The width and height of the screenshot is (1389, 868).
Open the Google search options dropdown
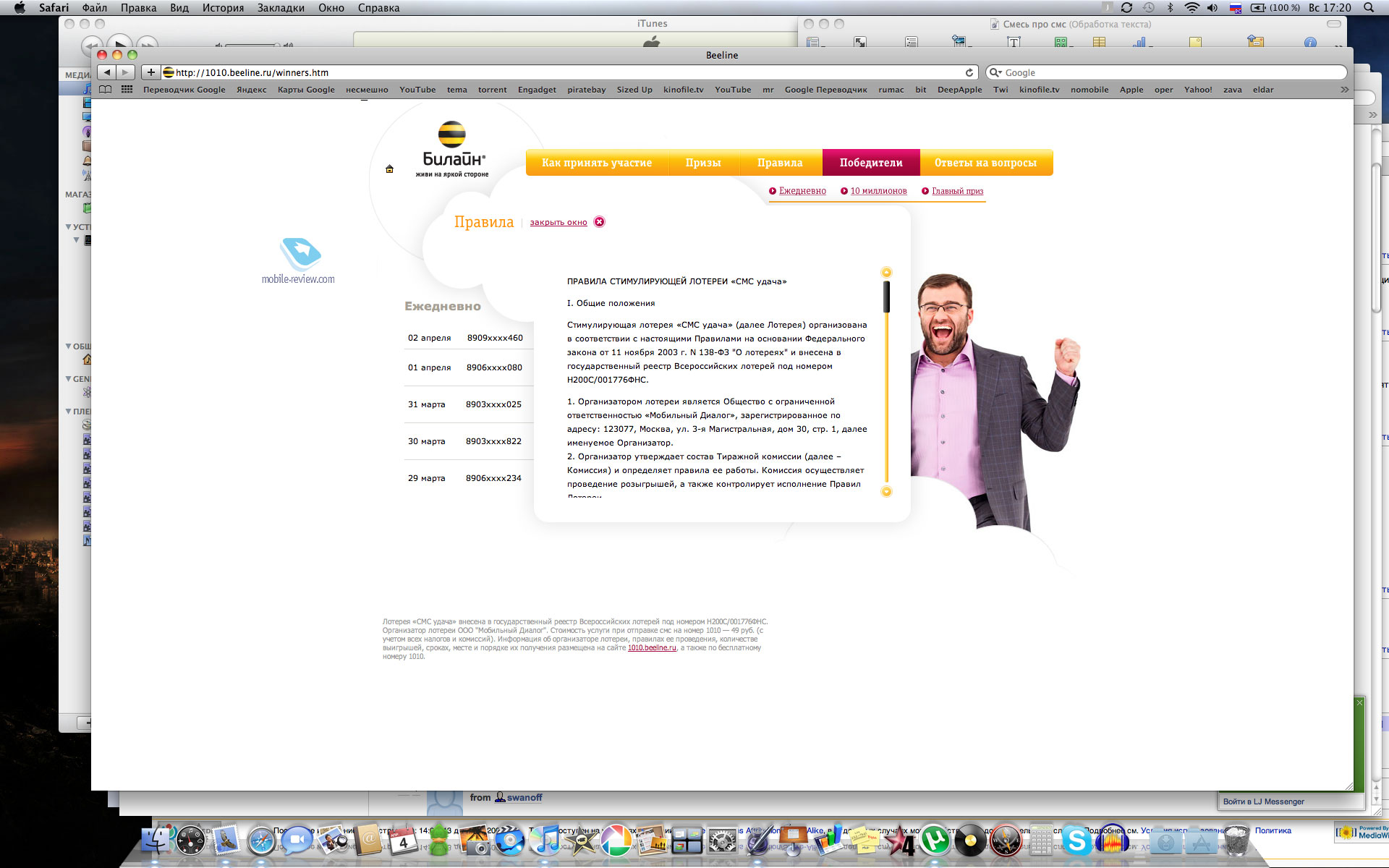click(995, 72)
